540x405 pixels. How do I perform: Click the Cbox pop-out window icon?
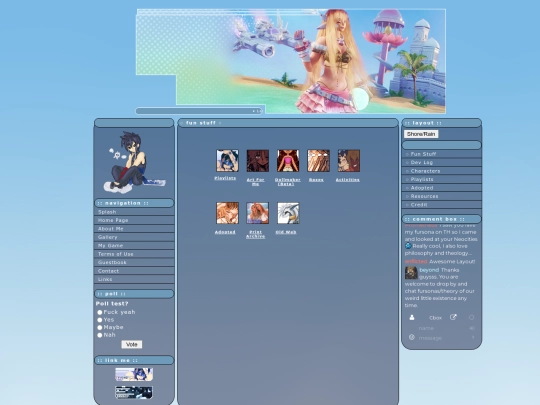453,317
